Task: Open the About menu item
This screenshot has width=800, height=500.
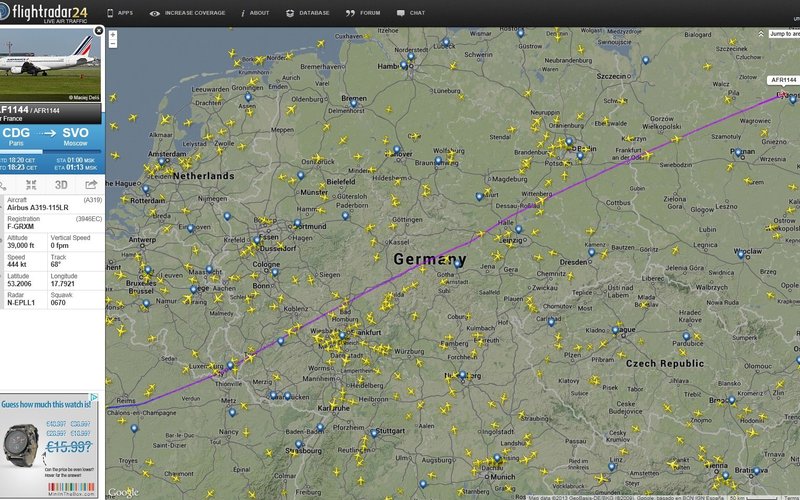Action: click(x=255, y=13)
